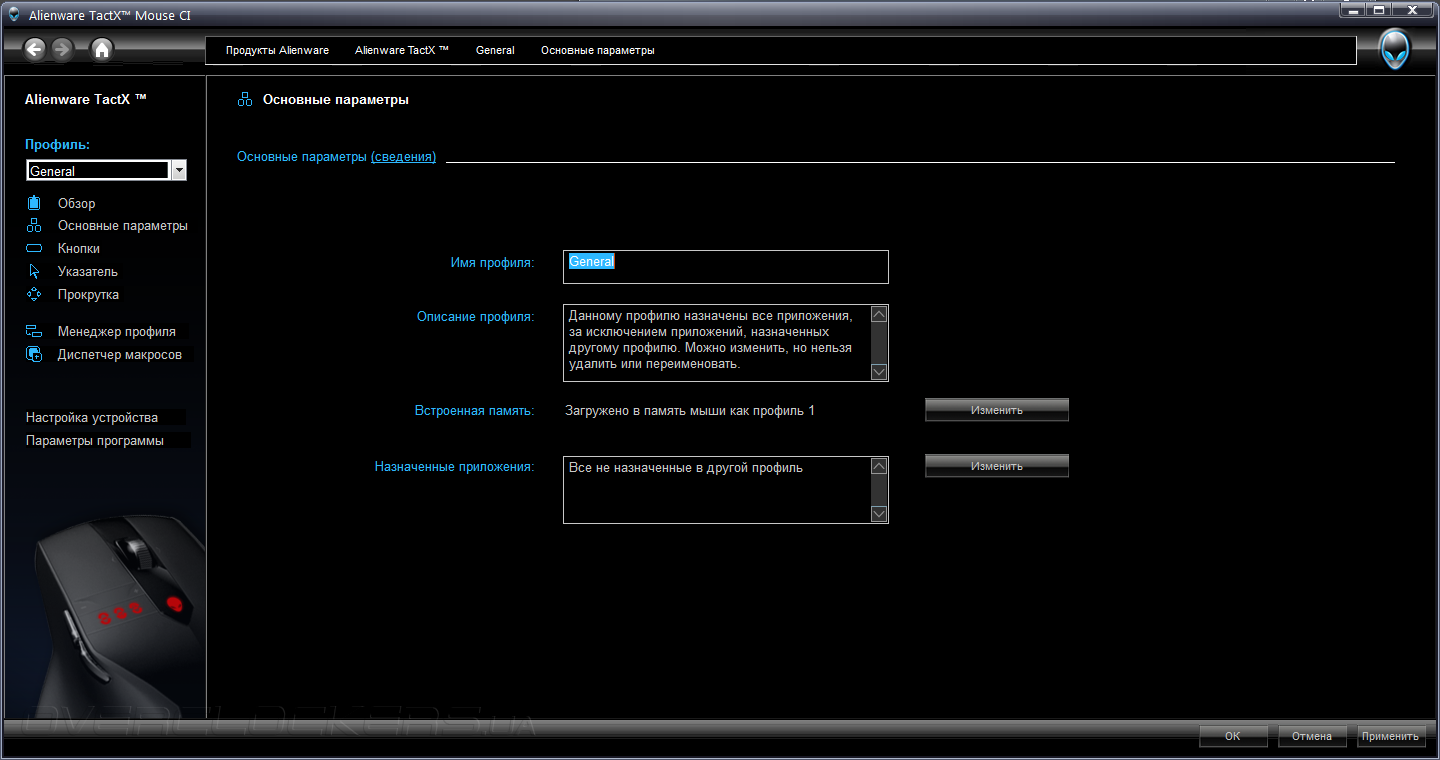Cancel changes with Отмена button
1440x760 pixels.
click(1312, 736)
